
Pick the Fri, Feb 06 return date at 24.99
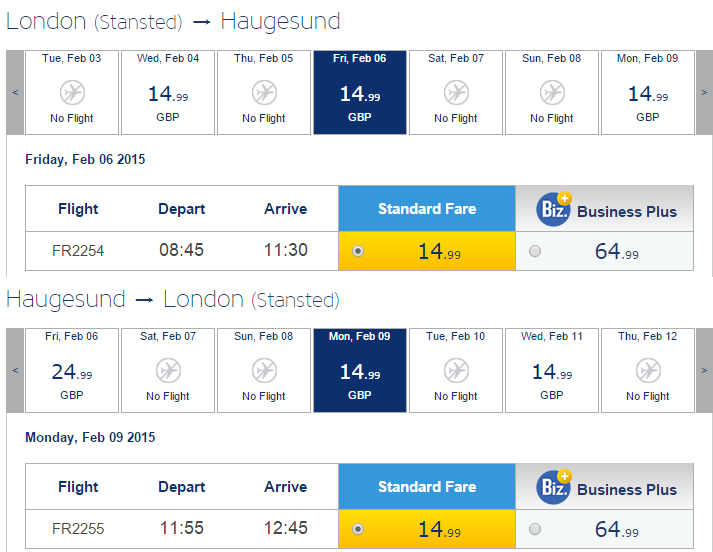pos(72,370)
